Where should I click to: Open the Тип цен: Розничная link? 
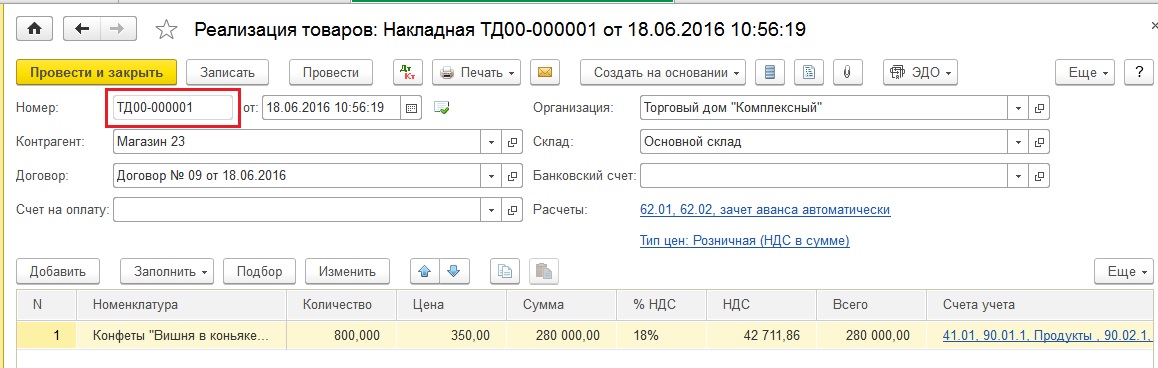744,241
